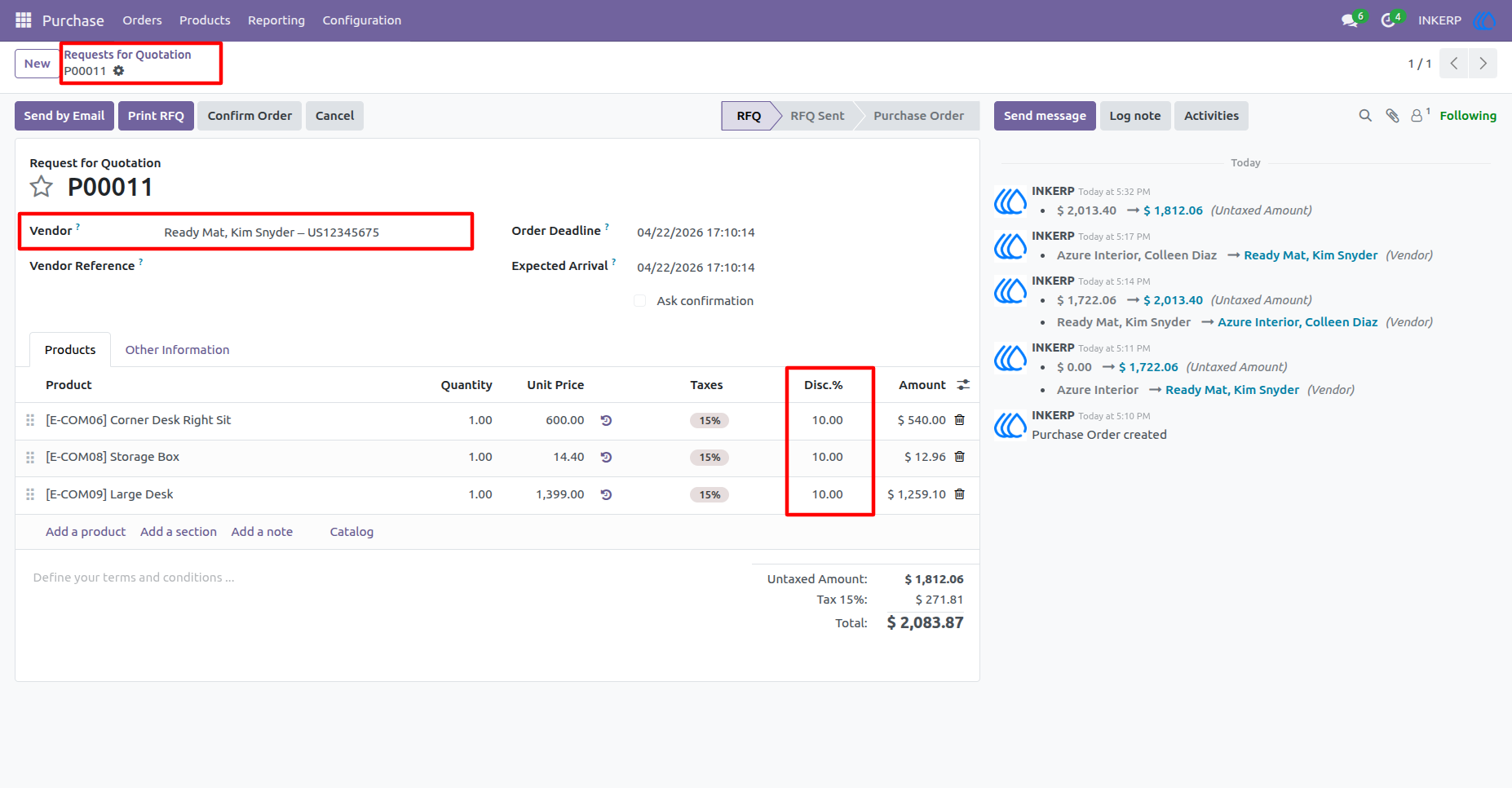Image resolution: width=1512 pixels, height=788 pixels.
Task: Open the followers count dropdown
Action: pos(1420,115)
